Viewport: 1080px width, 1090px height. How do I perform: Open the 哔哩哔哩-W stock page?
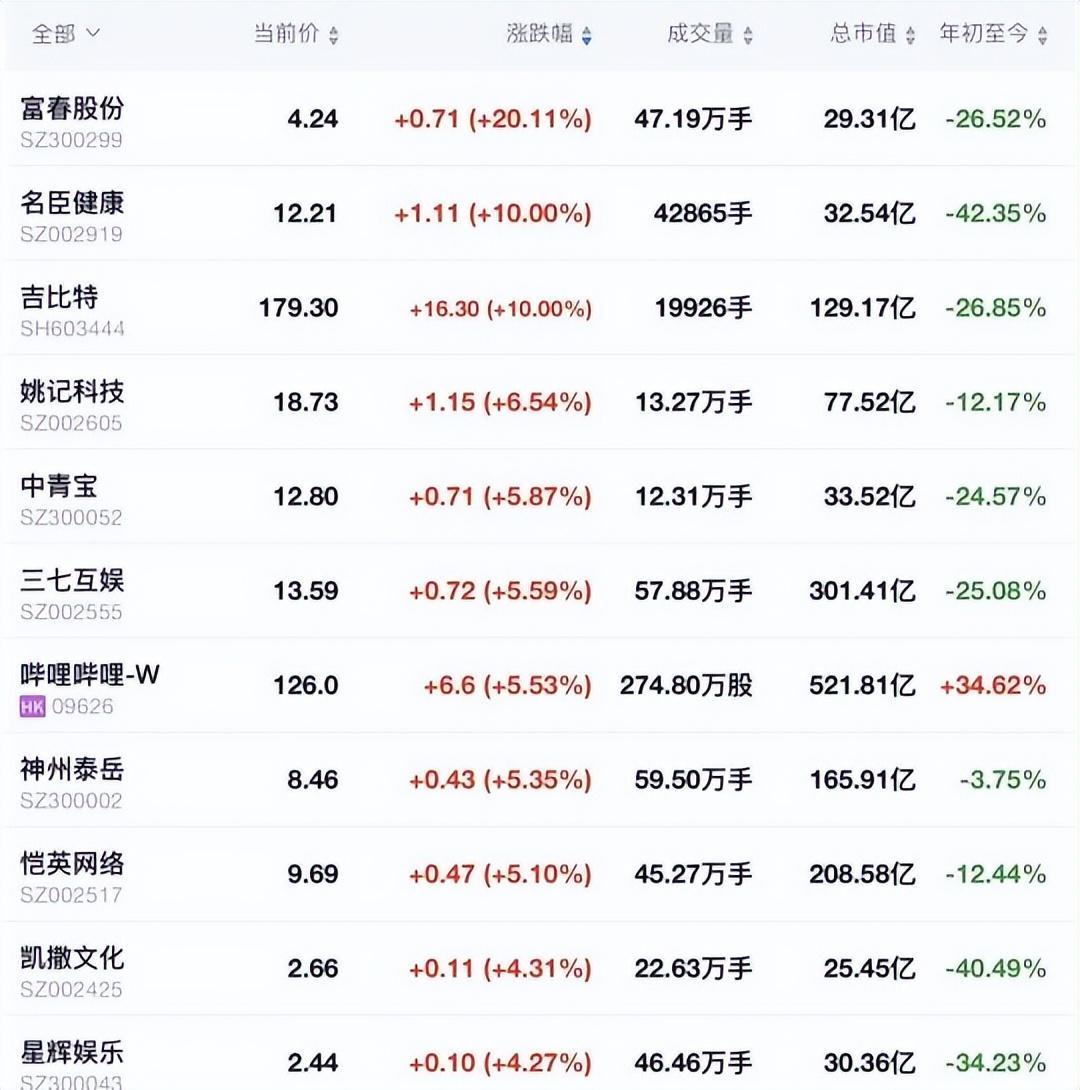90,675
